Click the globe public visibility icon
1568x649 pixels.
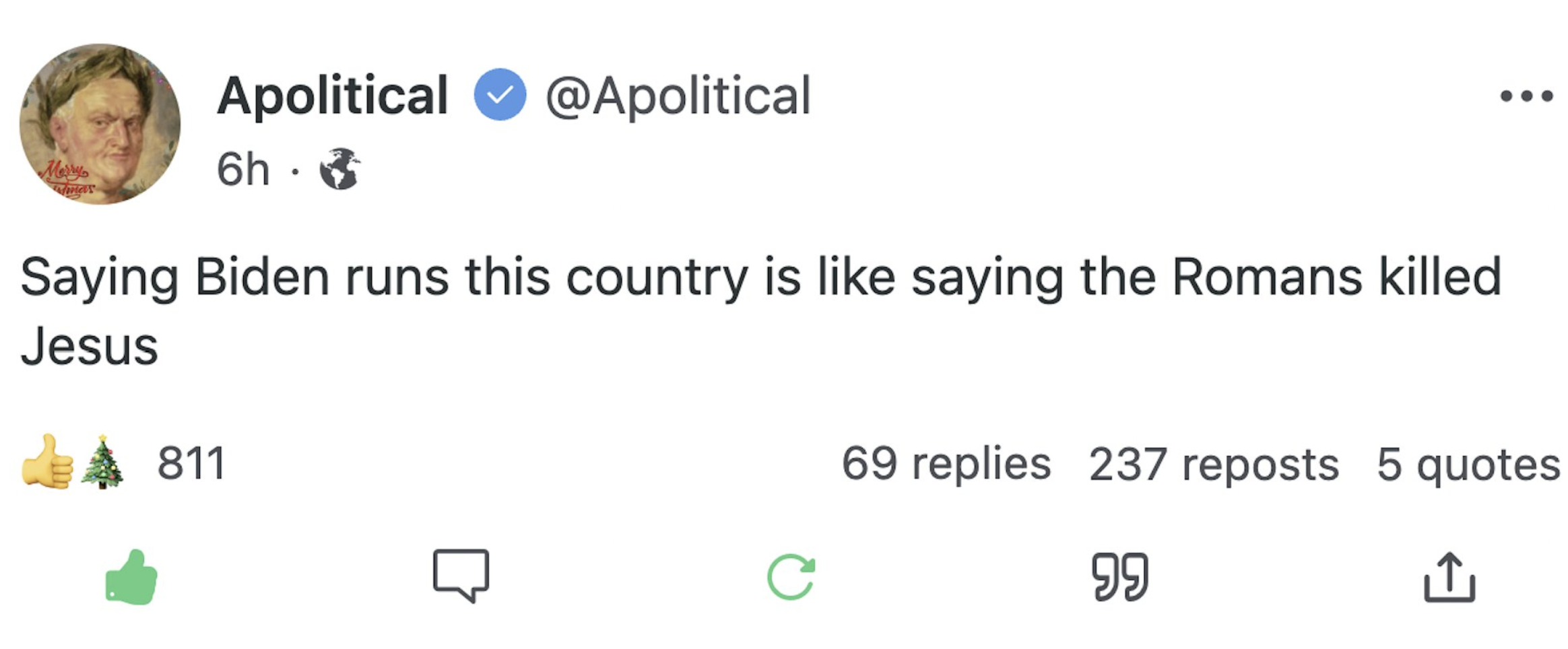click(x=340, y=169)
